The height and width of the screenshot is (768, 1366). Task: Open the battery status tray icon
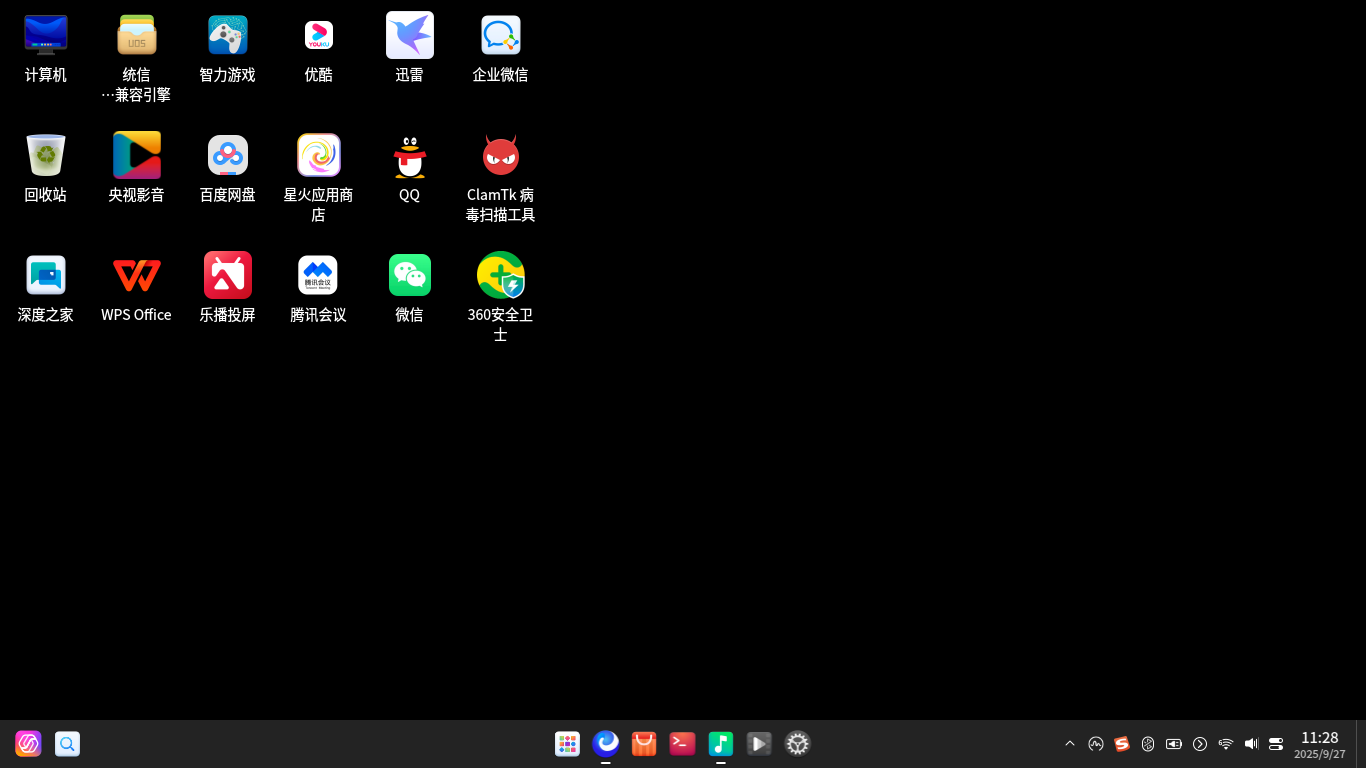[x=1174, y=744]
